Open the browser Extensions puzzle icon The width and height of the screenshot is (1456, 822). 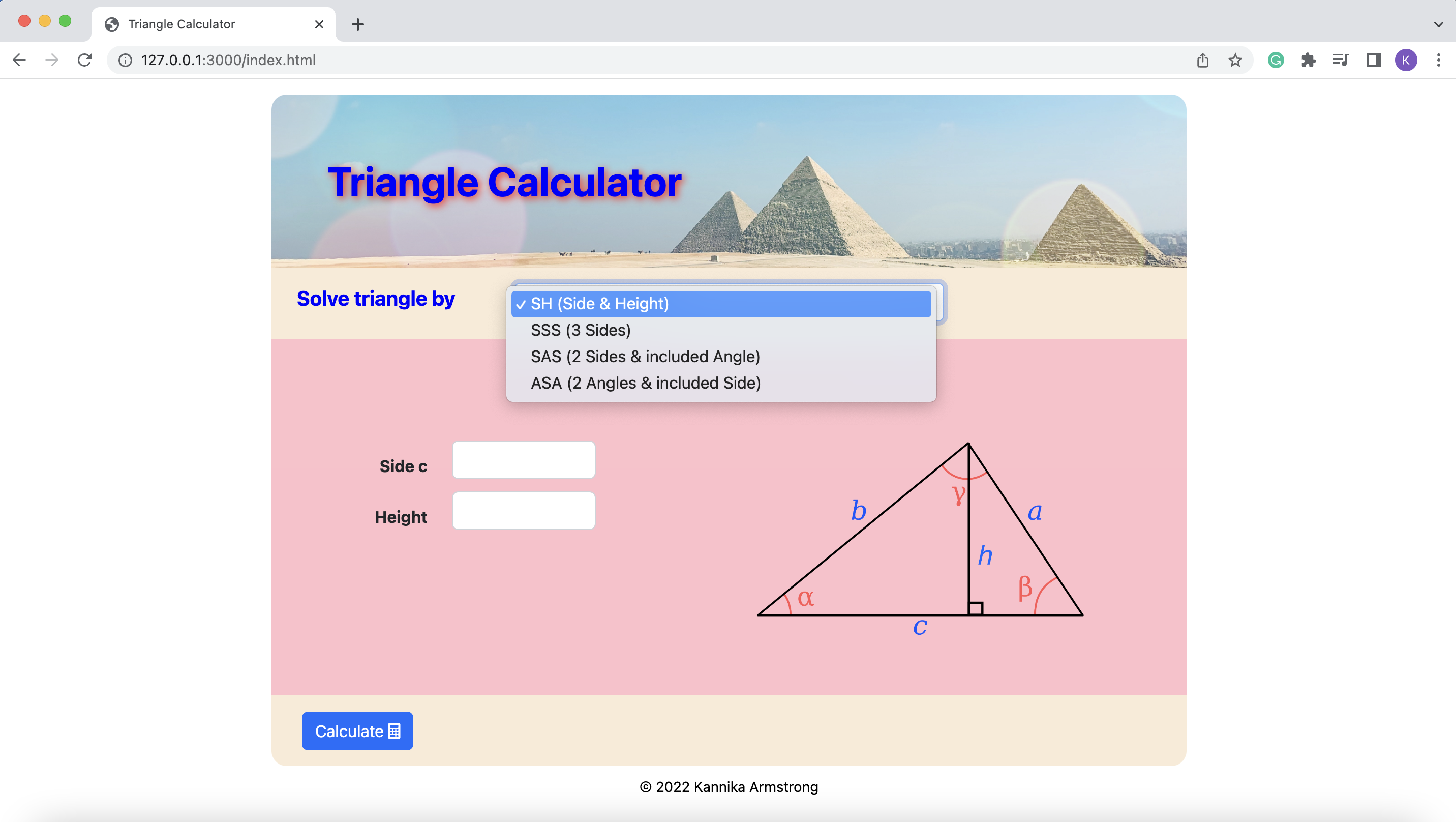tap(1309, 60)
